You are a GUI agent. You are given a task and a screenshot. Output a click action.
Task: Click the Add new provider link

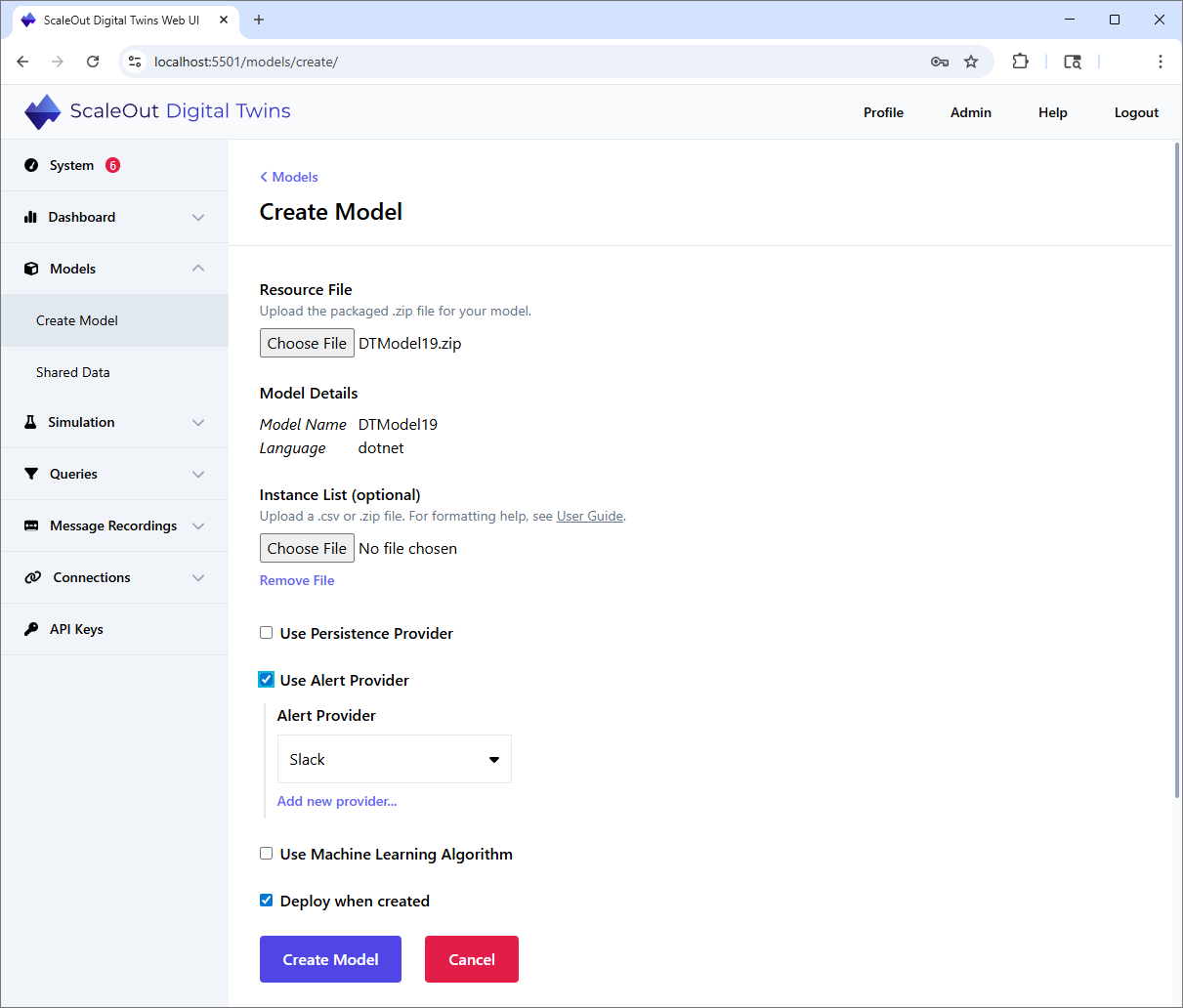click(337, 801)
